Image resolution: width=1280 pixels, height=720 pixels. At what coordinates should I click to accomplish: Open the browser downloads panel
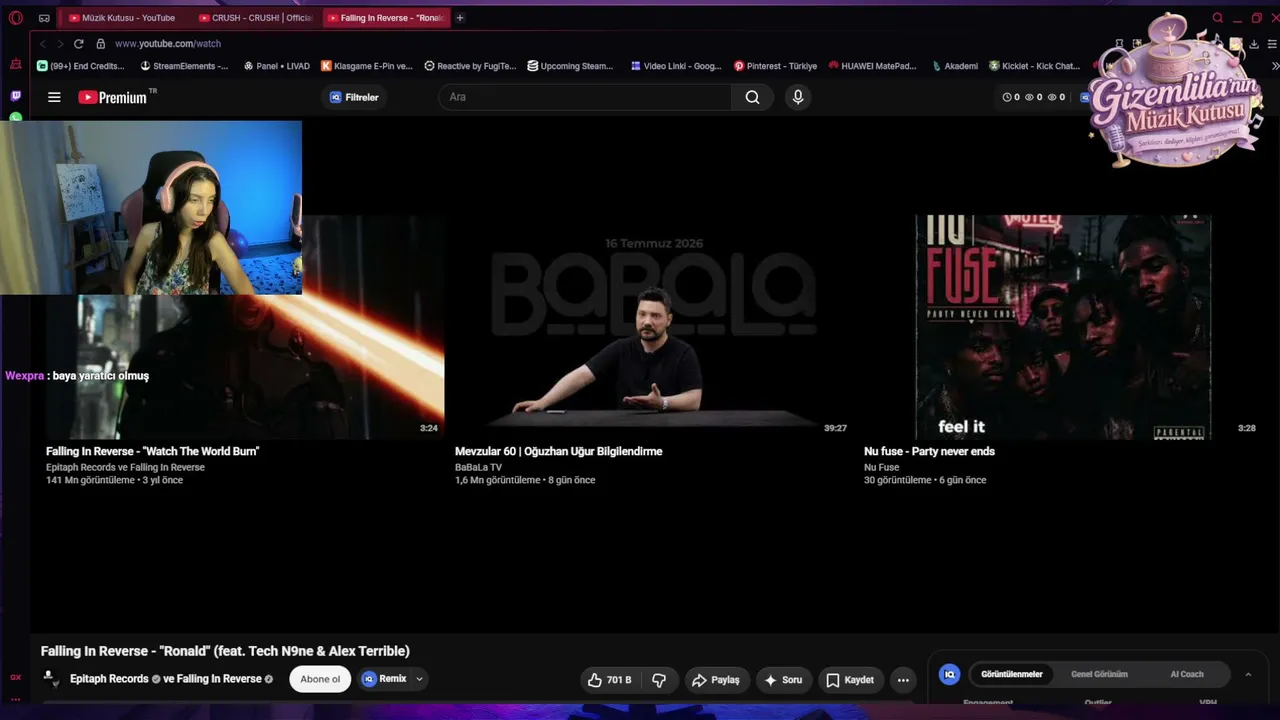click(1254, 44)
